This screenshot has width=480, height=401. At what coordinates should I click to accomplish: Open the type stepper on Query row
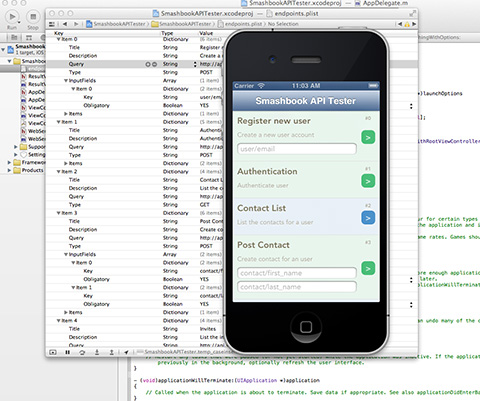pos(195,64)
